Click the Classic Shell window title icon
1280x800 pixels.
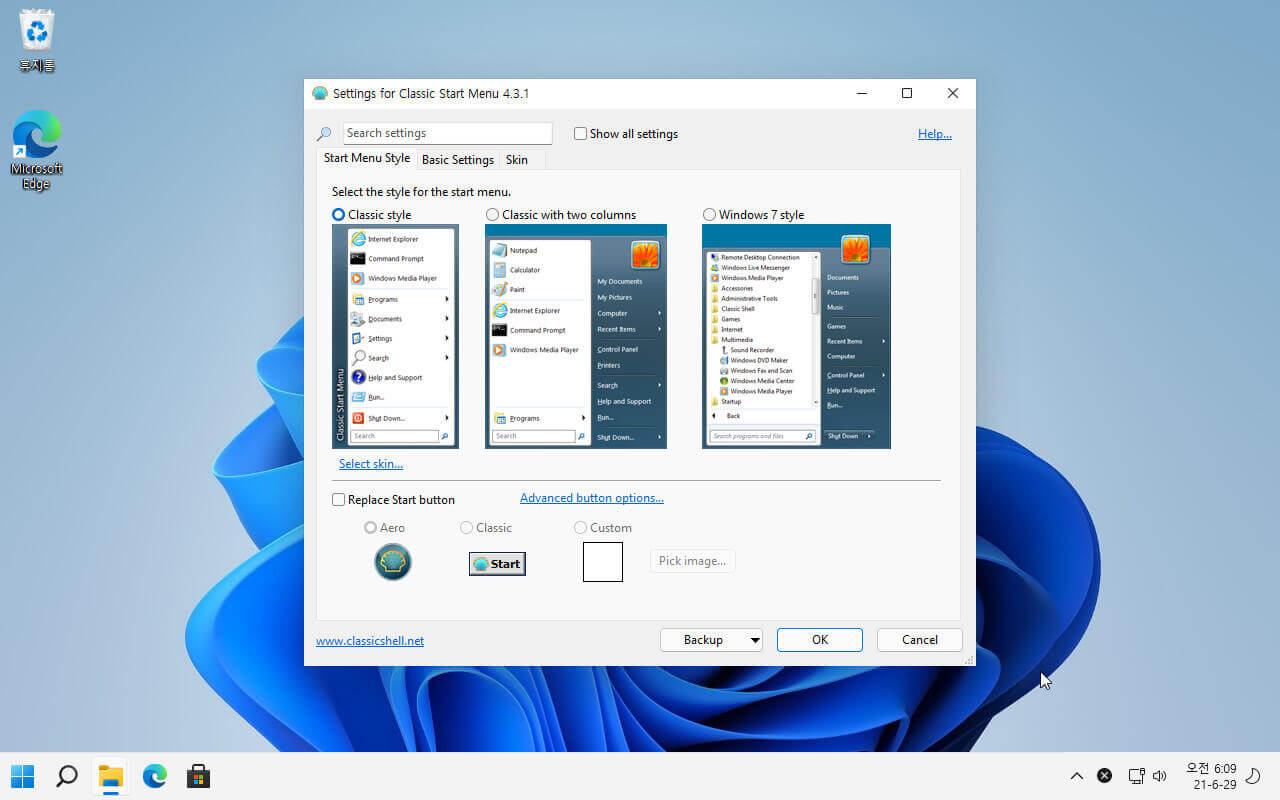pyautogui.click(x=320, y=94)
